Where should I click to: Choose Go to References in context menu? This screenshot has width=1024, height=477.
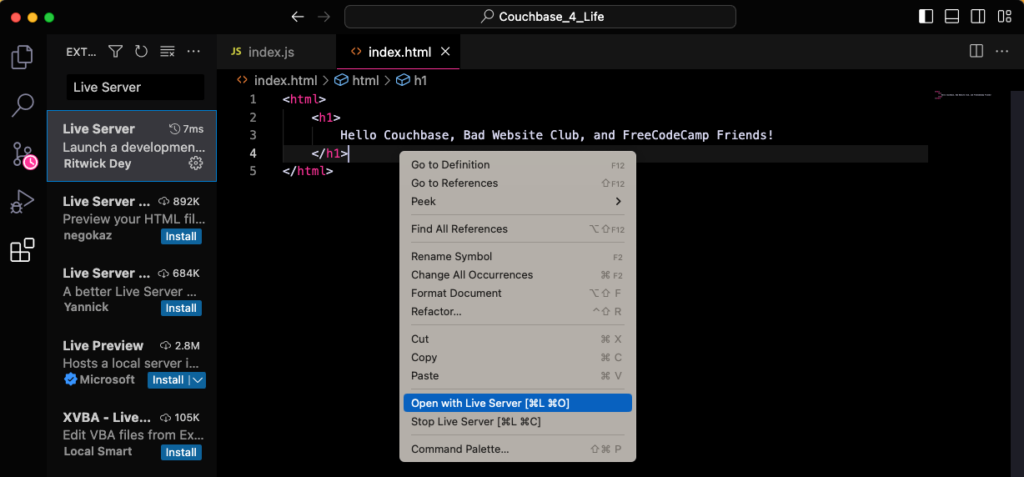(x=517, y=183)
